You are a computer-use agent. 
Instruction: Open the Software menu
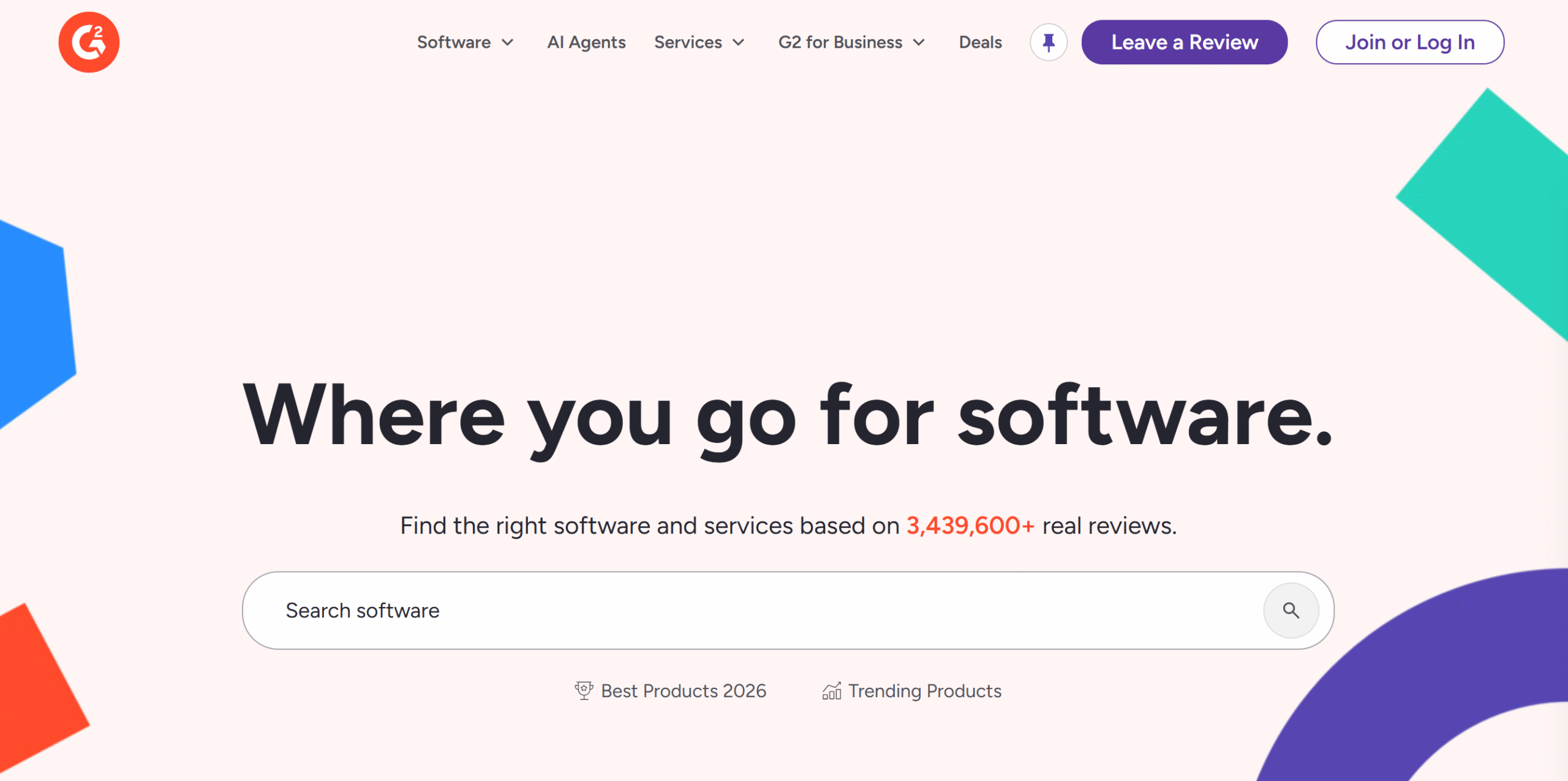click(466, 42)
